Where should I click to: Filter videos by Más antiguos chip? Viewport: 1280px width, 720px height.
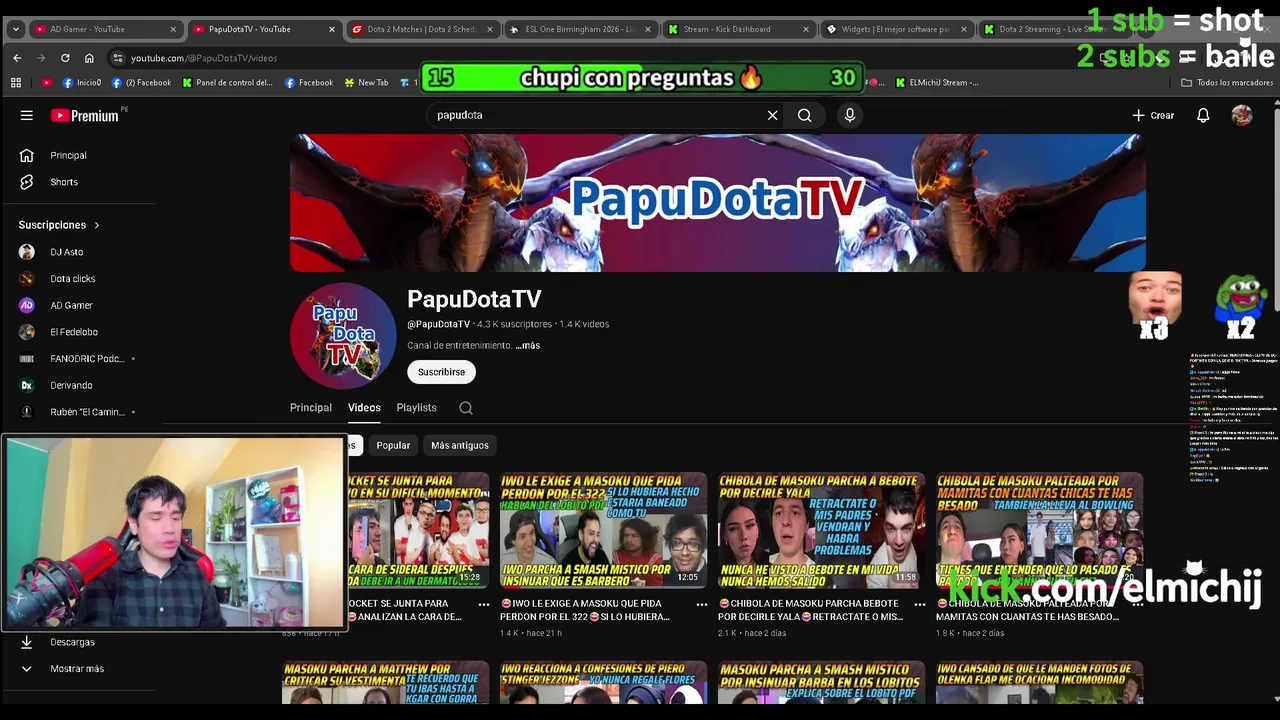coord(460,445)
